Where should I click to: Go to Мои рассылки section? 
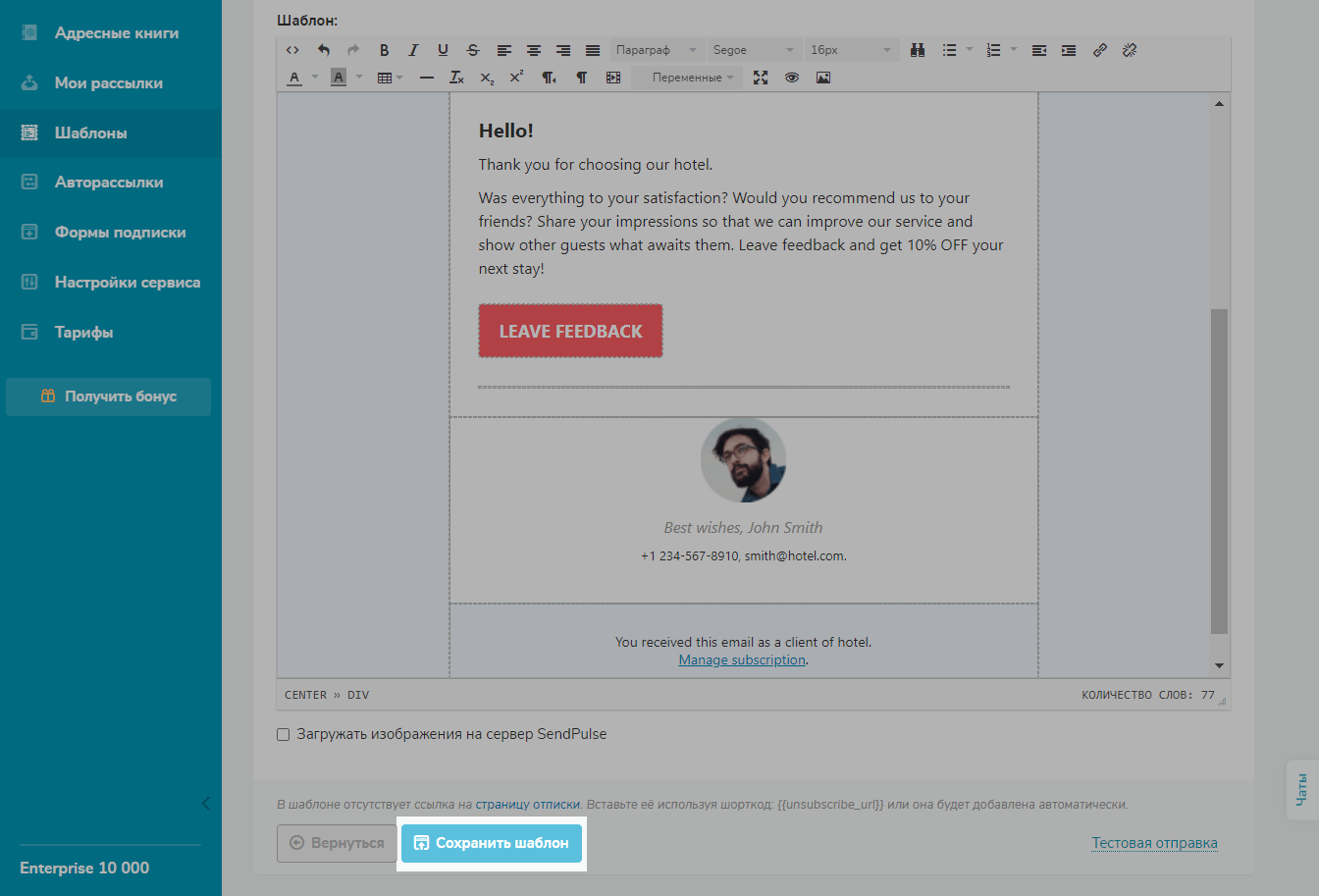tap(111, 83)
